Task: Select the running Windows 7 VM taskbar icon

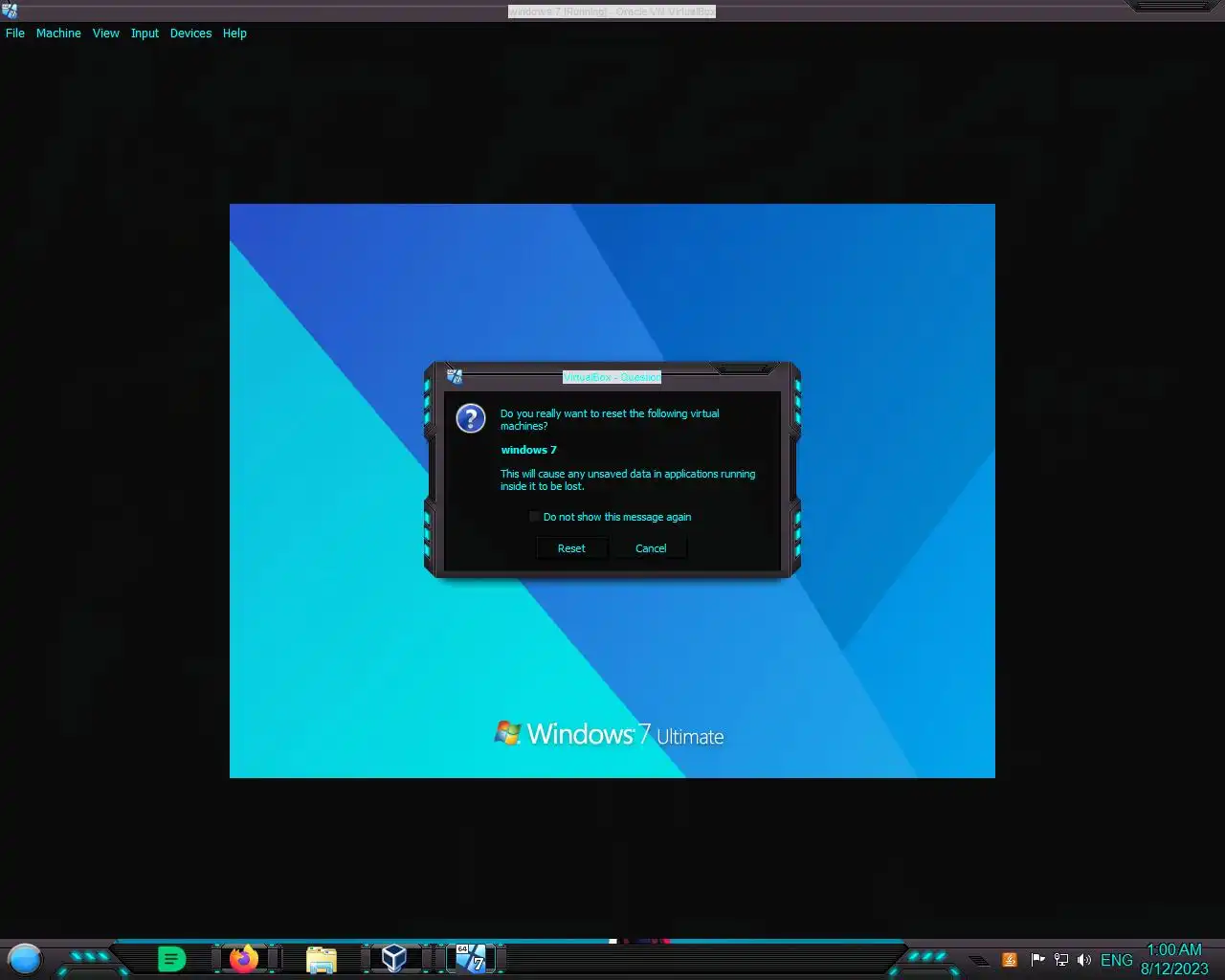Action: click(x=470, y=958)
